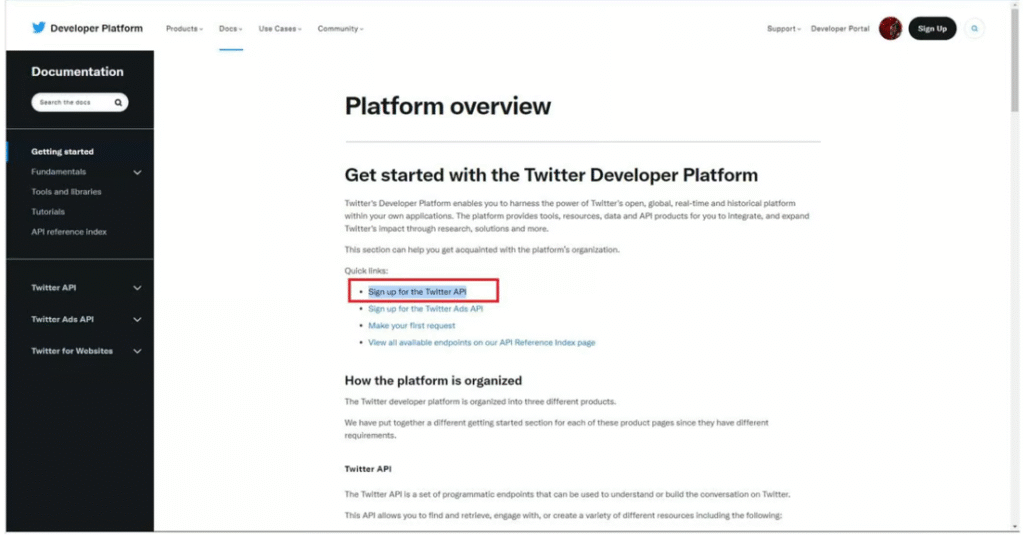Click the Documentation sidebar title

(x=77, y=72)
